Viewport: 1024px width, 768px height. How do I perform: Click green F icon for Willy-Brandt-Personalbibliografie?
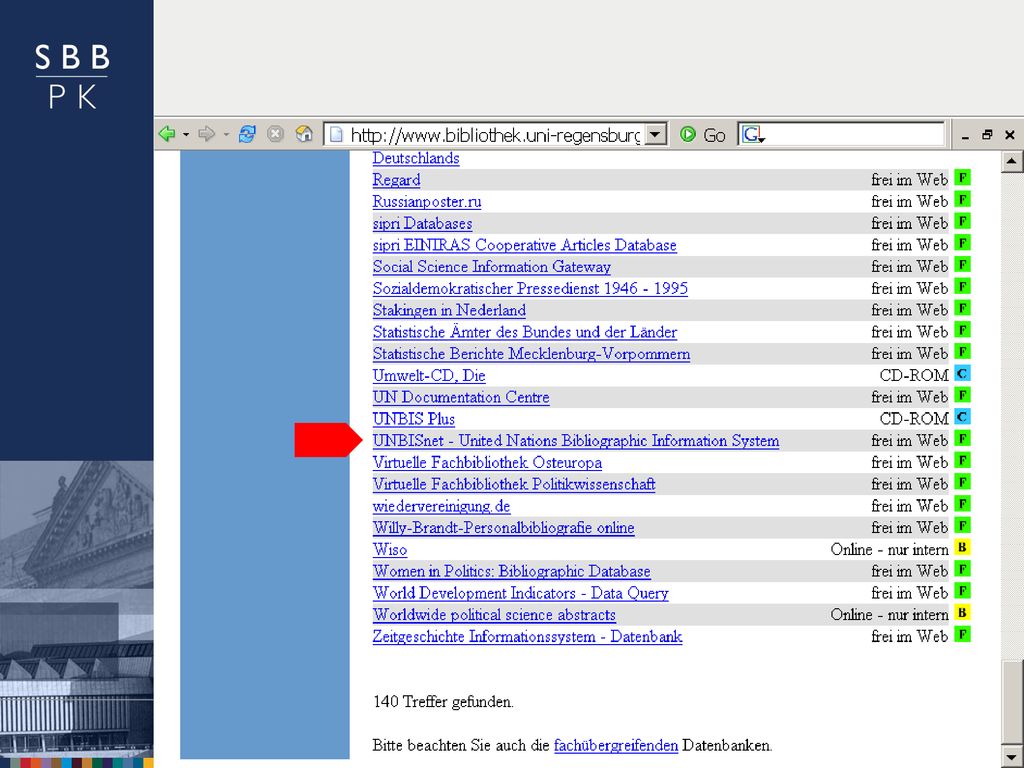coord(962,525)
